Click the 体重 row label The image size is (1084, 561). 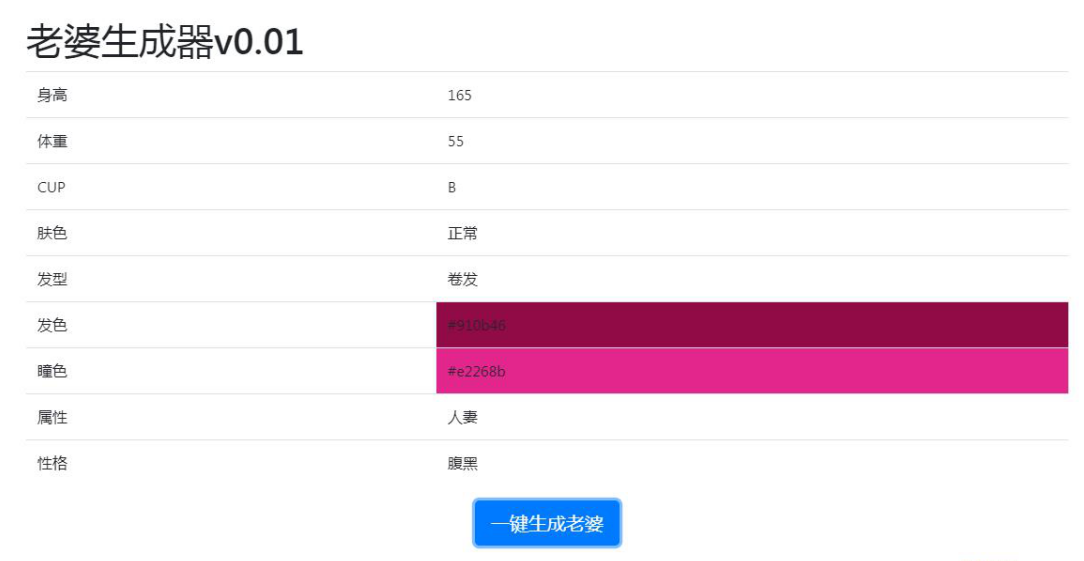click(53, 142)
